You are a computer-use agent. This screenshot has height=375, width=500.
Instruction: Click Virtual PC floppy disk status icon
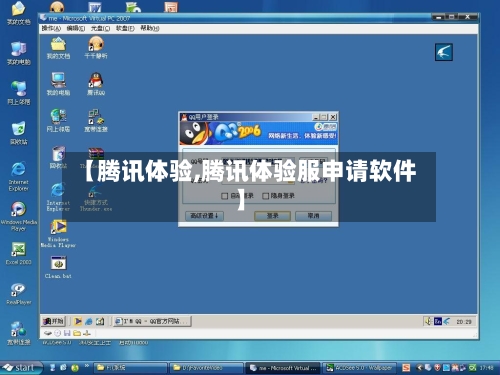67,333
